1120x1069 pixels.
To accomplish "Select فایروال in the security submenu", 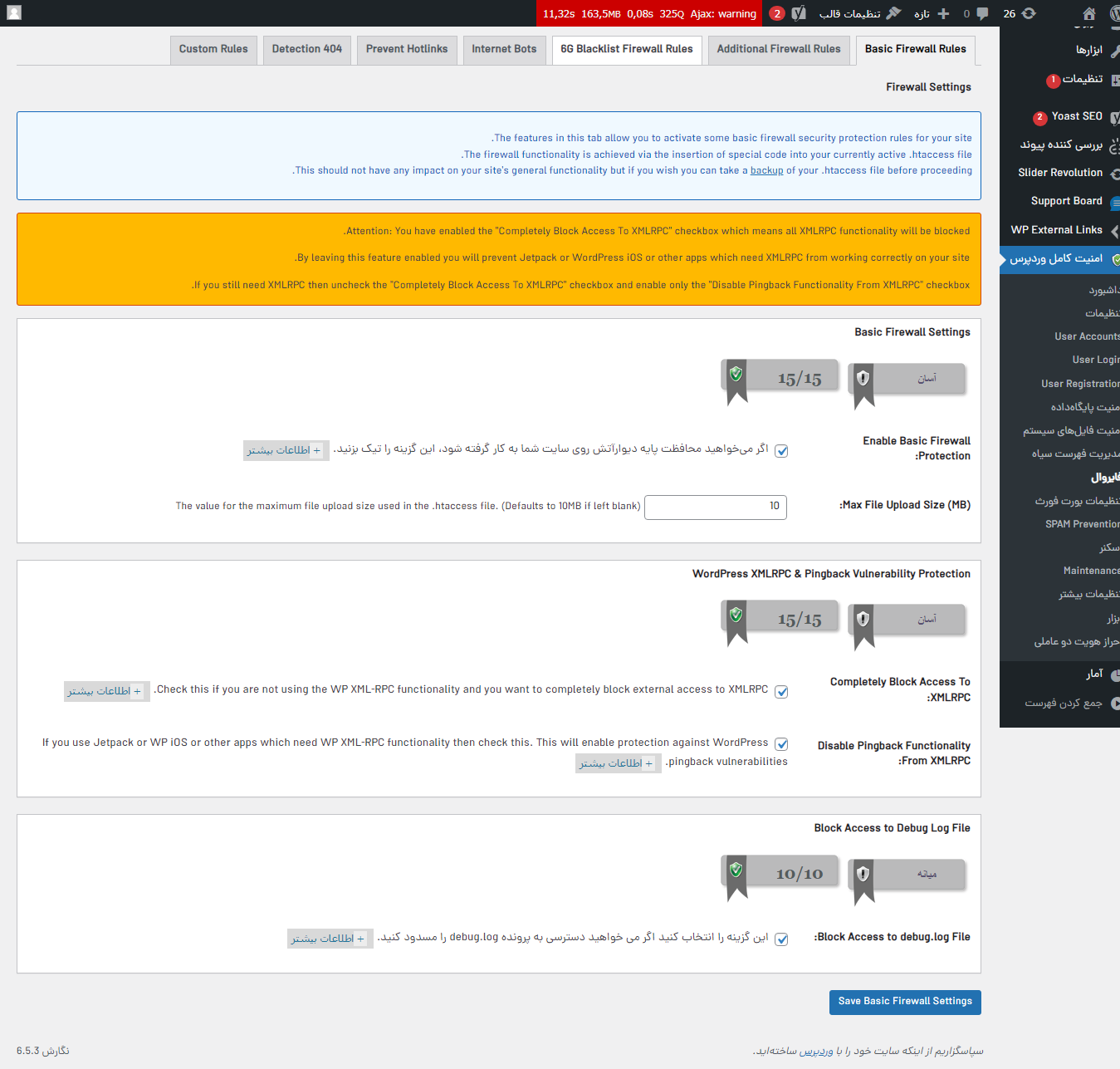I will (1105, 478).
